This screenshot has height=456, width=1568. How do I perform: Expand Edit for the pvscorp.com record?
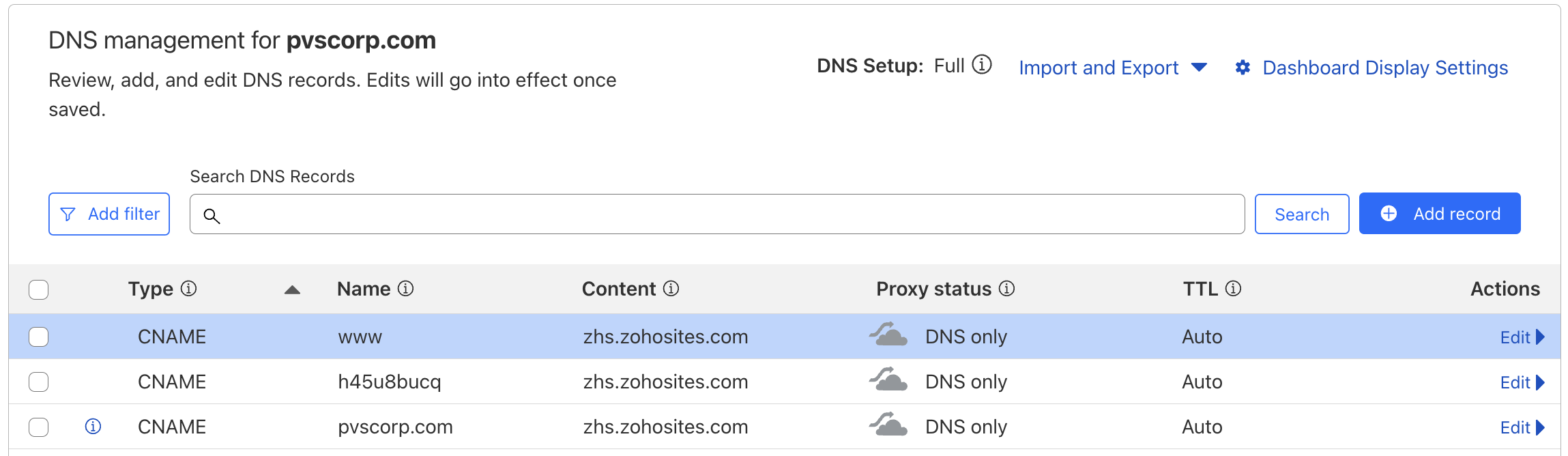point(1522,427)
